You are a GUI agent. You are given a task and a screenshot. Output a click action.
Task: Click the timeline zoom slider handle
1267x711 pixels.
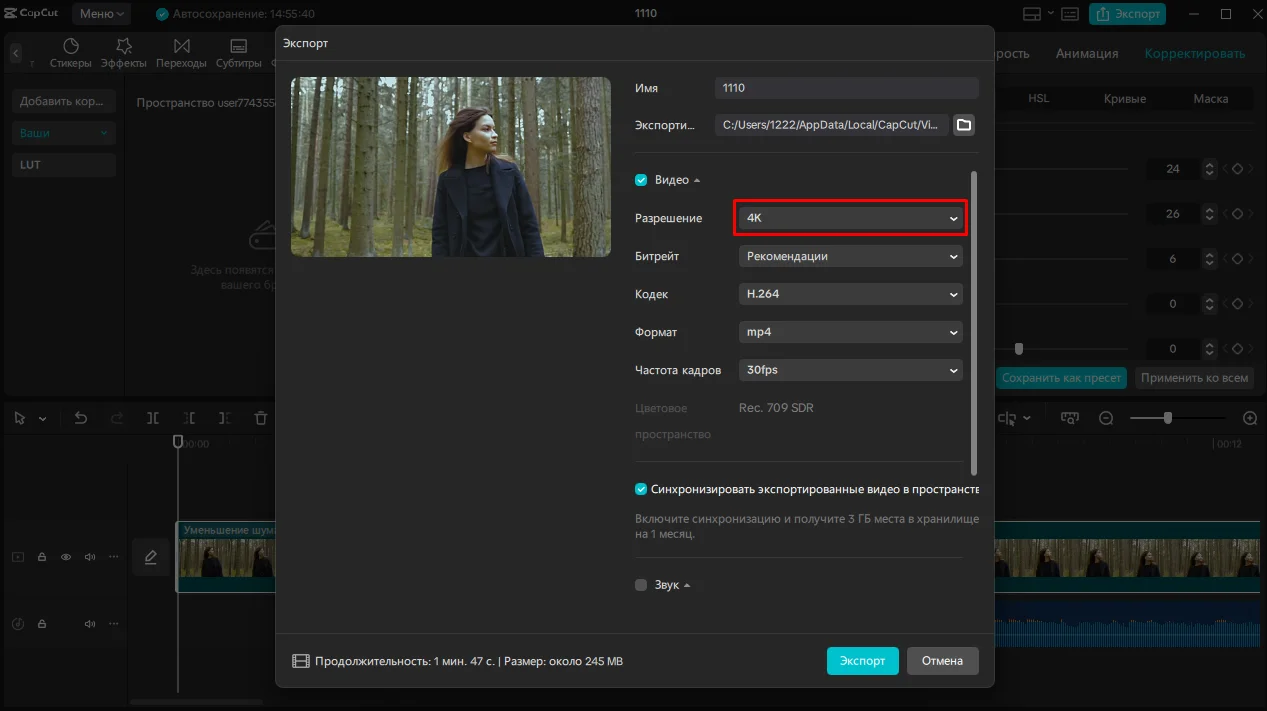click(1167, 418)
